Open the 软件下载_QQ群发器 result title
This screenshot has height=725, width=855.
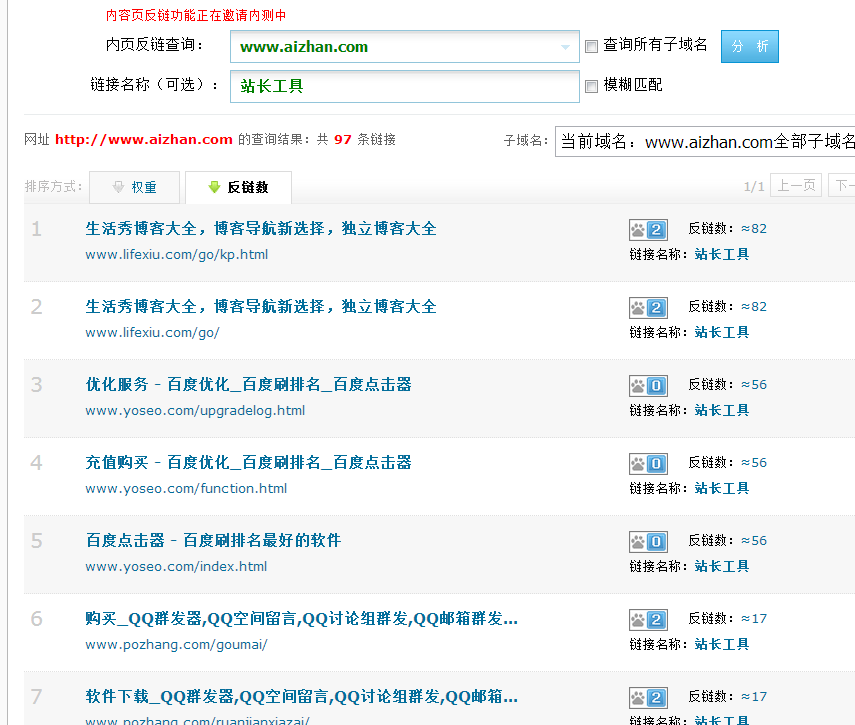302,696
